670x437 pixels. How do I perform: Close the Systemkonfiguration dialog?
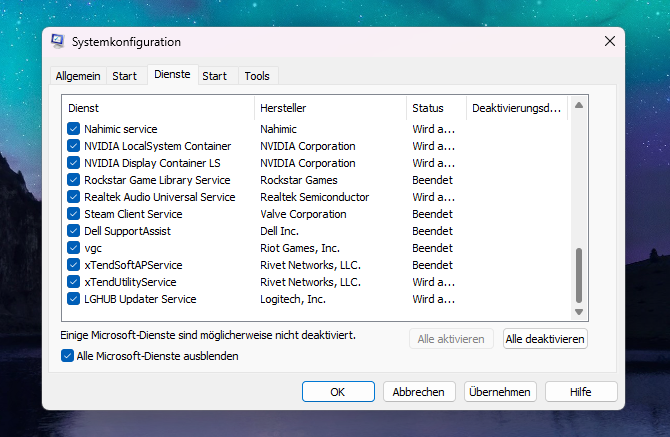[610, 41]
